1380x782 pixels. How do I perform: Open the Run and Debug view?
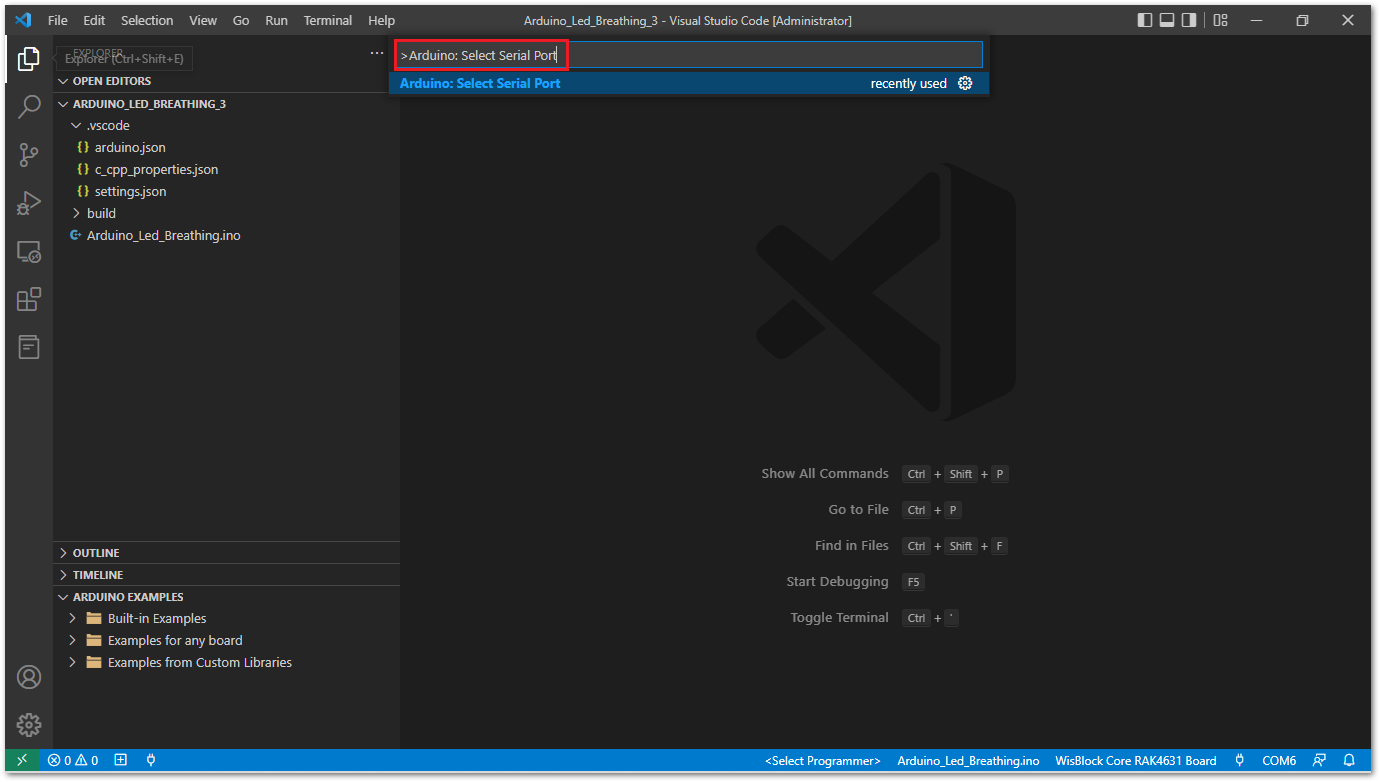coord(29,204)
